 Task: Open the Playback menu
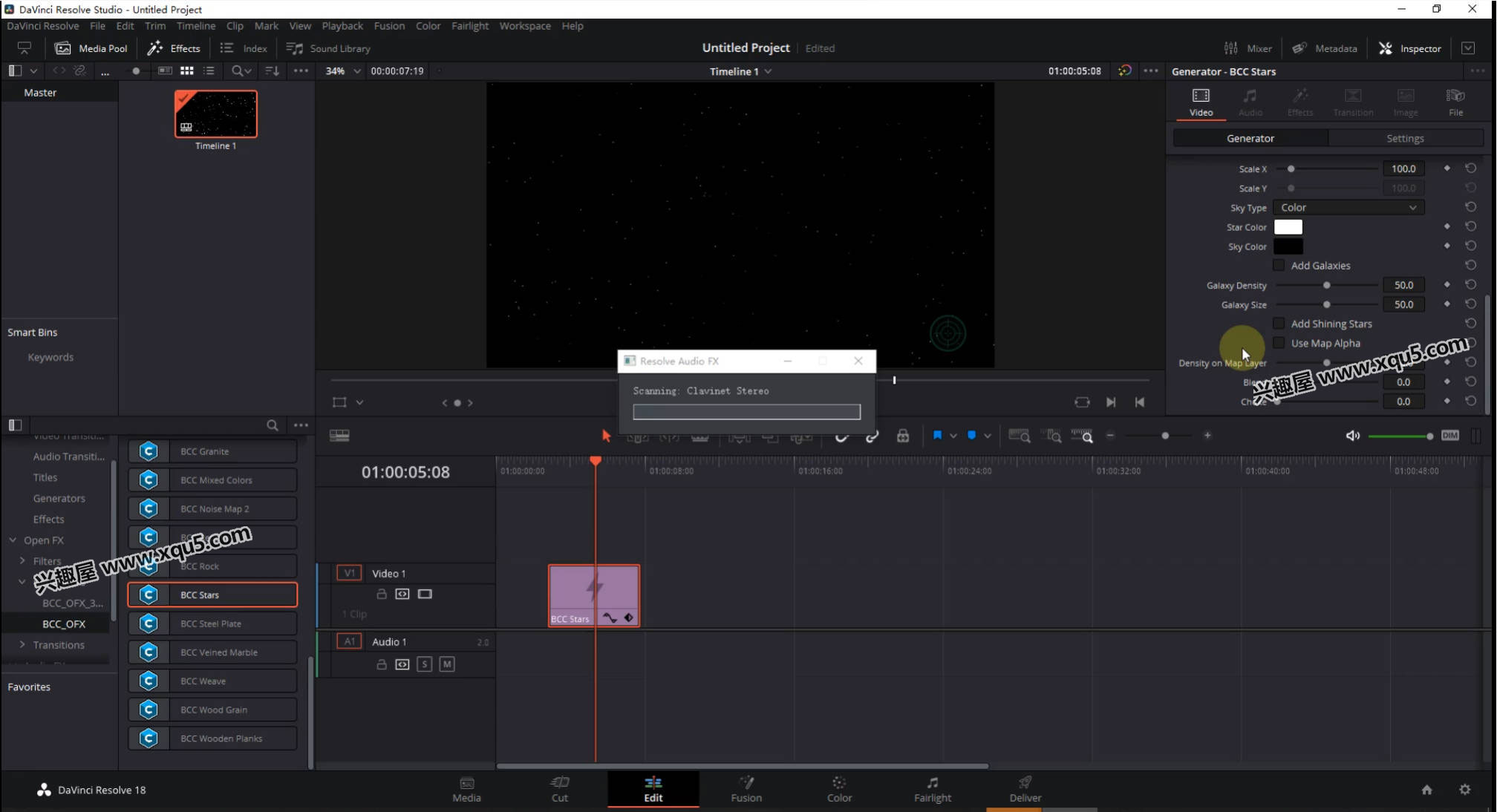click(342, 26)
